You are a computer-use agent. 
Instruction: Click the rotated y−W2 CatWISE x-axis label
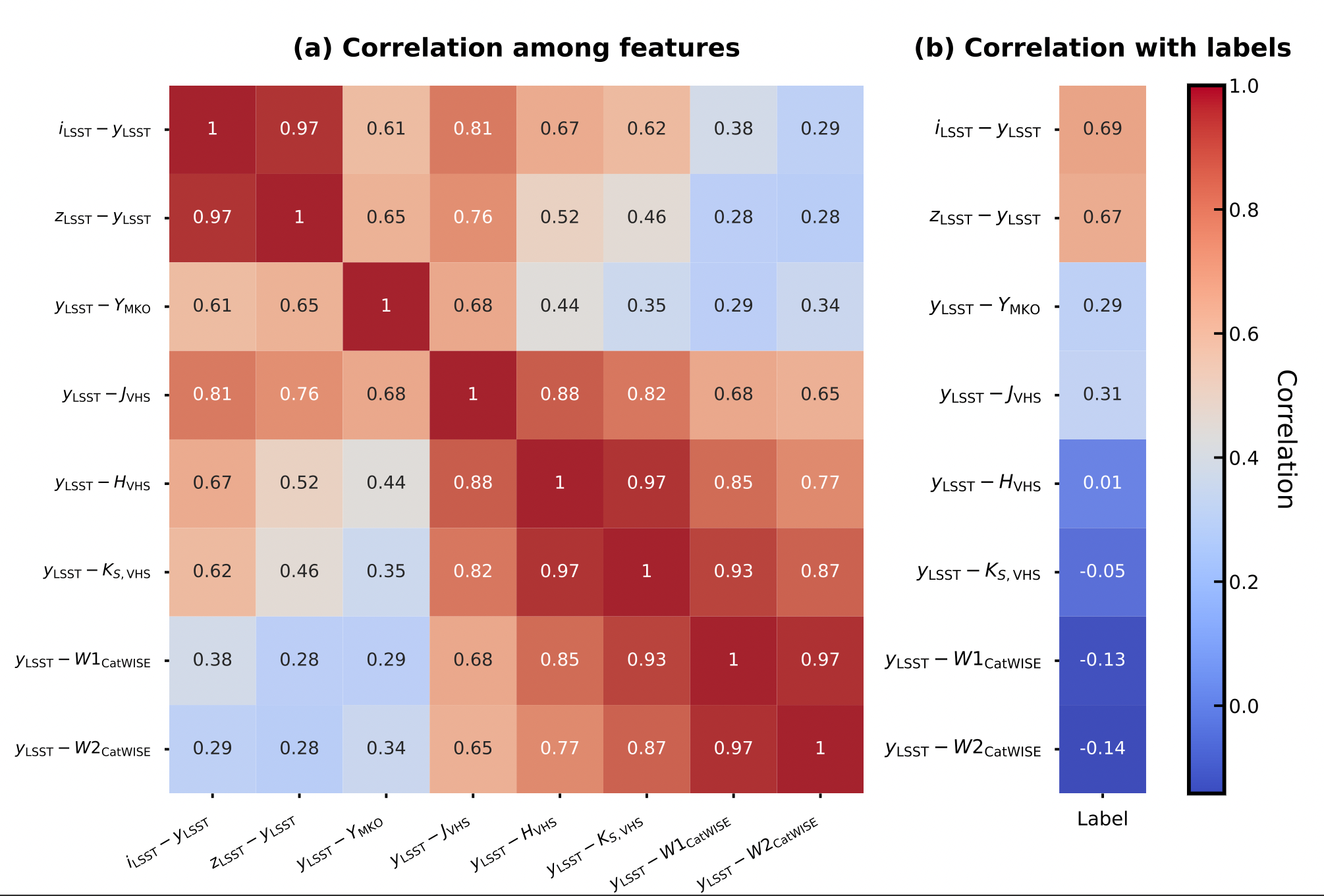[x=758, y=853]
